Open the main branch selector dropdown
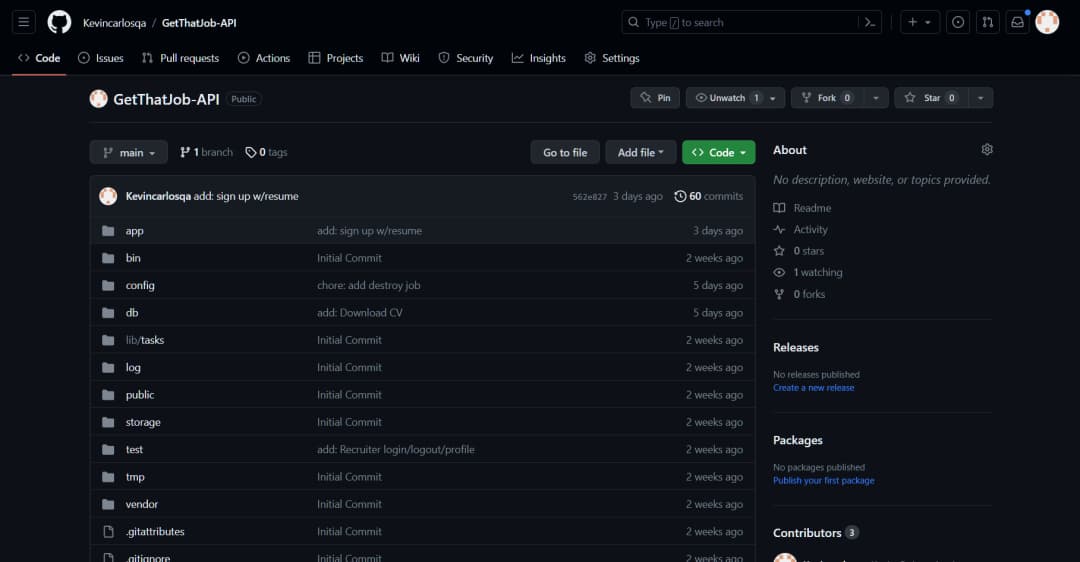The image size is (1080, 562). coord(129,152)
